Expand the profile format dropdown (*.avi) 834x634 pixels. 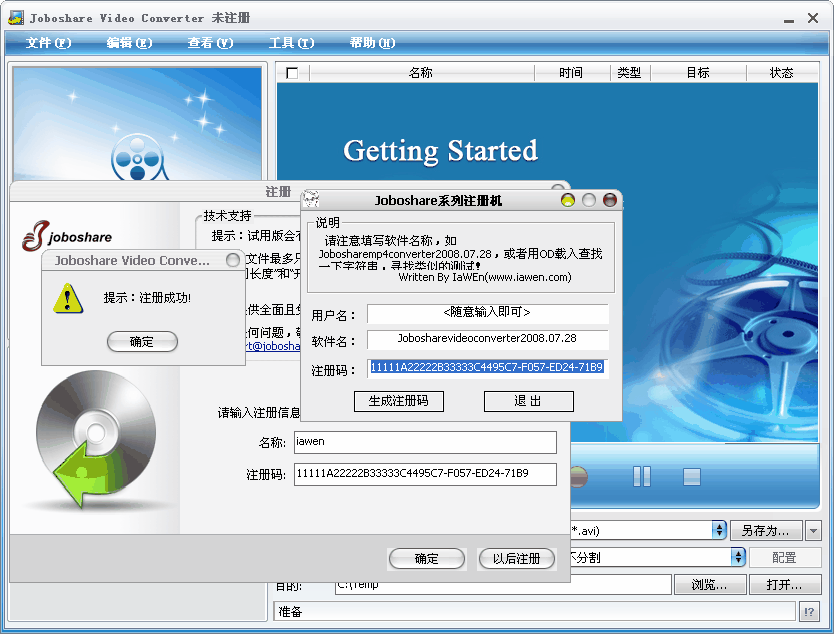718,530
